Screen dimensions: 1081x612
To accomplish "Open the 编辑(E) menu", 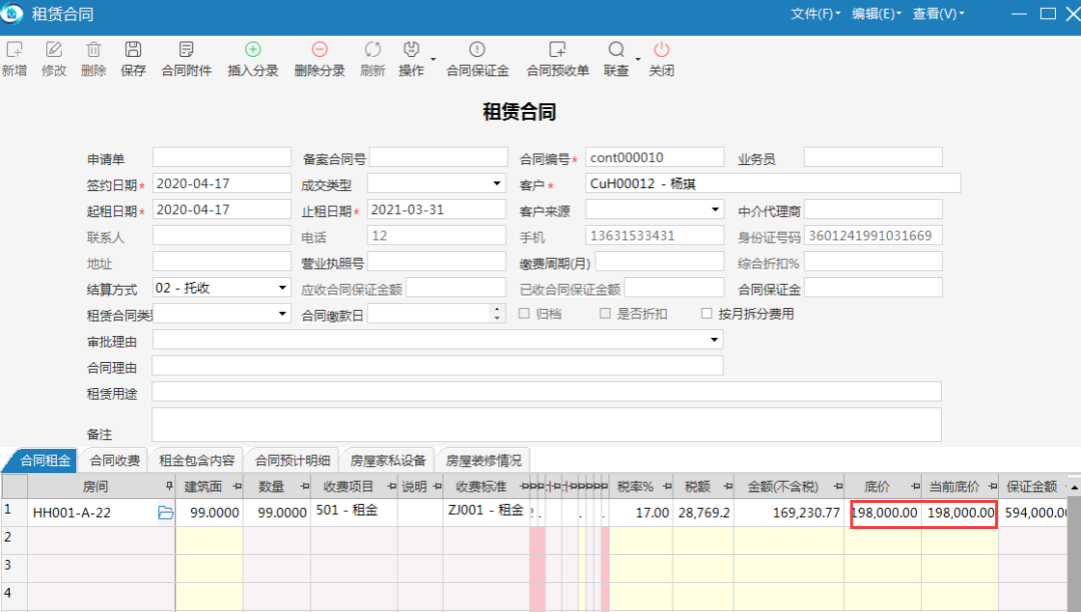I will coord(876,14).
